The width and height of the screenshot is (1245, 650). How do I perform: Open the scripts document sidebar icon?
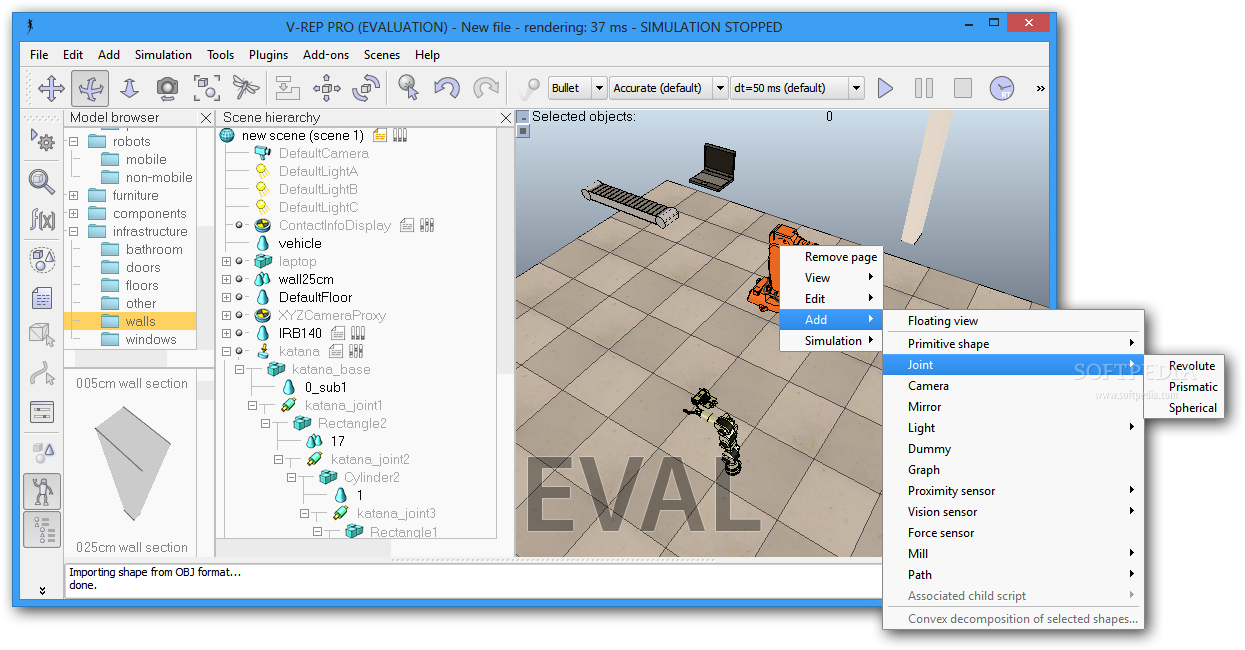[42, 298]
